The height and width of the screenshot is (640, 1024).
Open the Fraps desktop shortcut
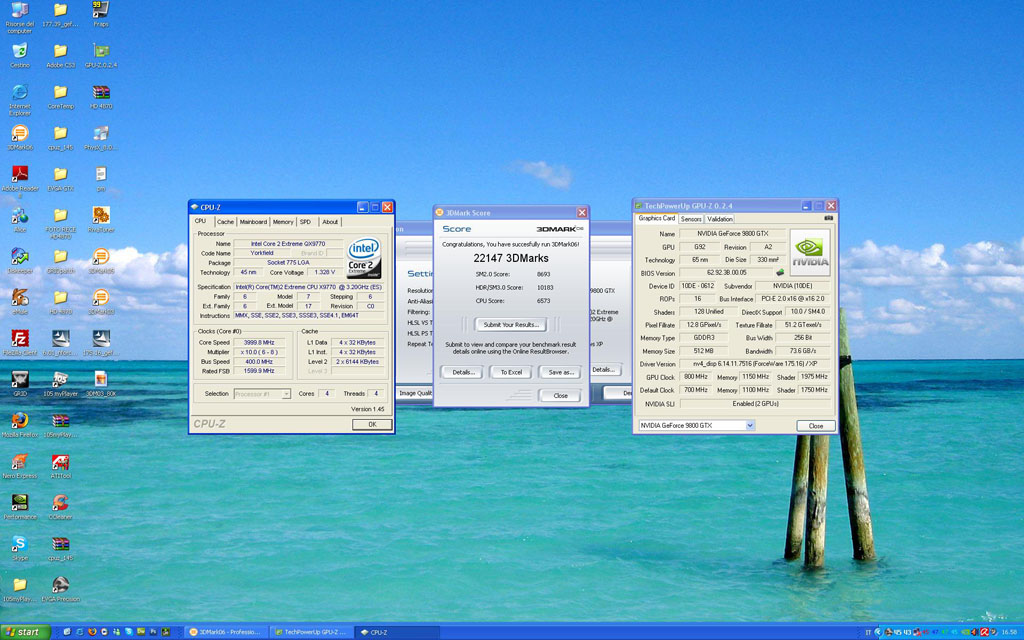tap(101, 11)
